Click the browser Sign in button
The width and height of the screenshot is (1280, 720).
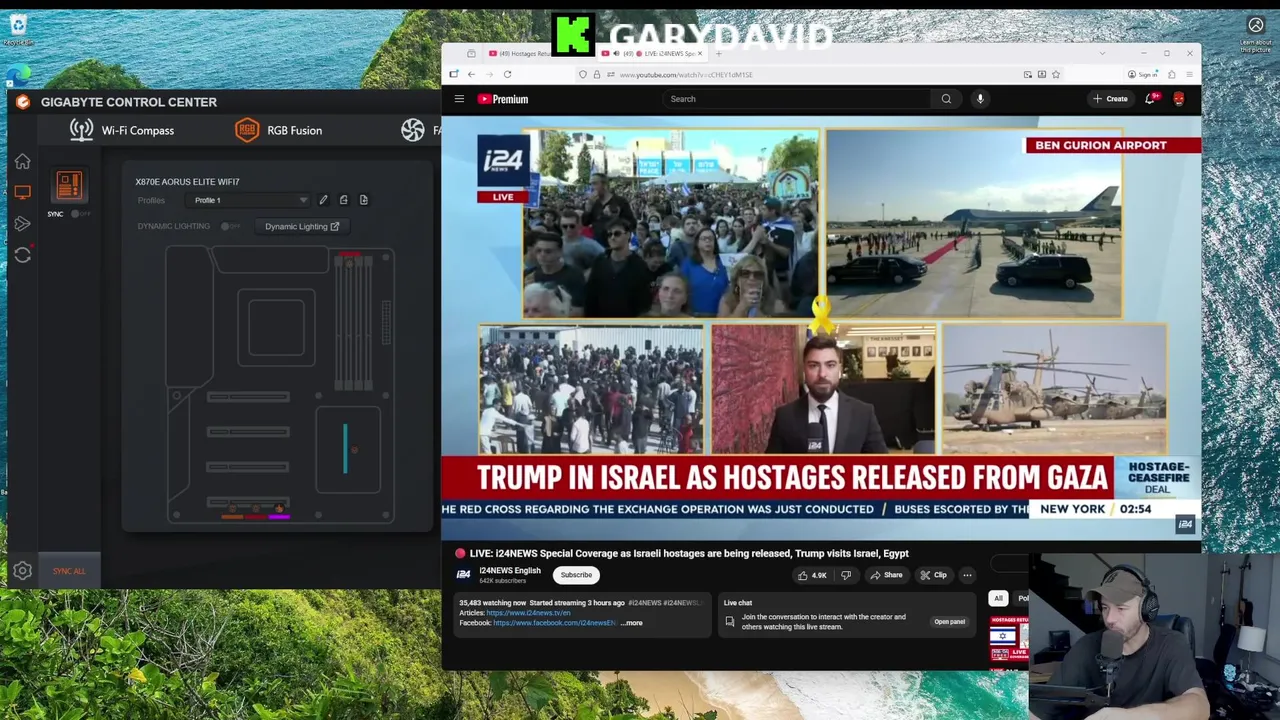tap(1142, 74)
